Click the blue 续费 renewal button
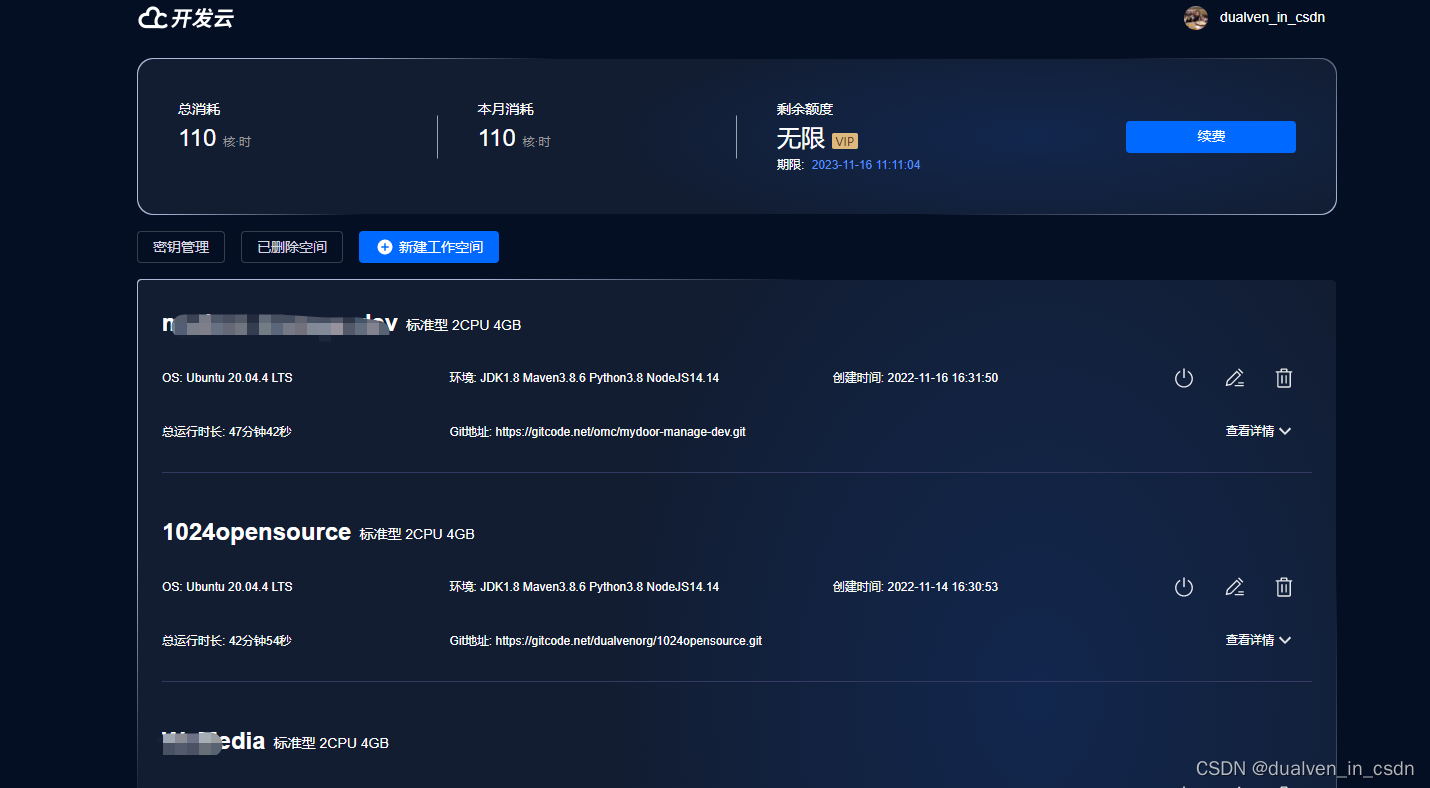 point(1210,137)
